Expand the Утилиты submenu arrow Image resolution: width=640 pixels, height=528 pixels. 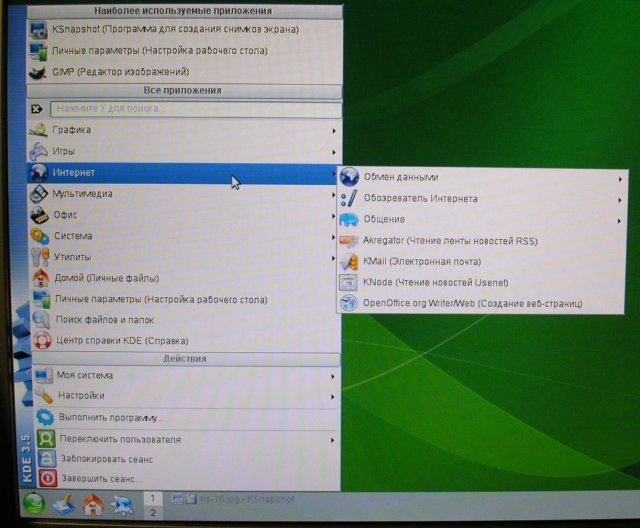pos(333,258)
